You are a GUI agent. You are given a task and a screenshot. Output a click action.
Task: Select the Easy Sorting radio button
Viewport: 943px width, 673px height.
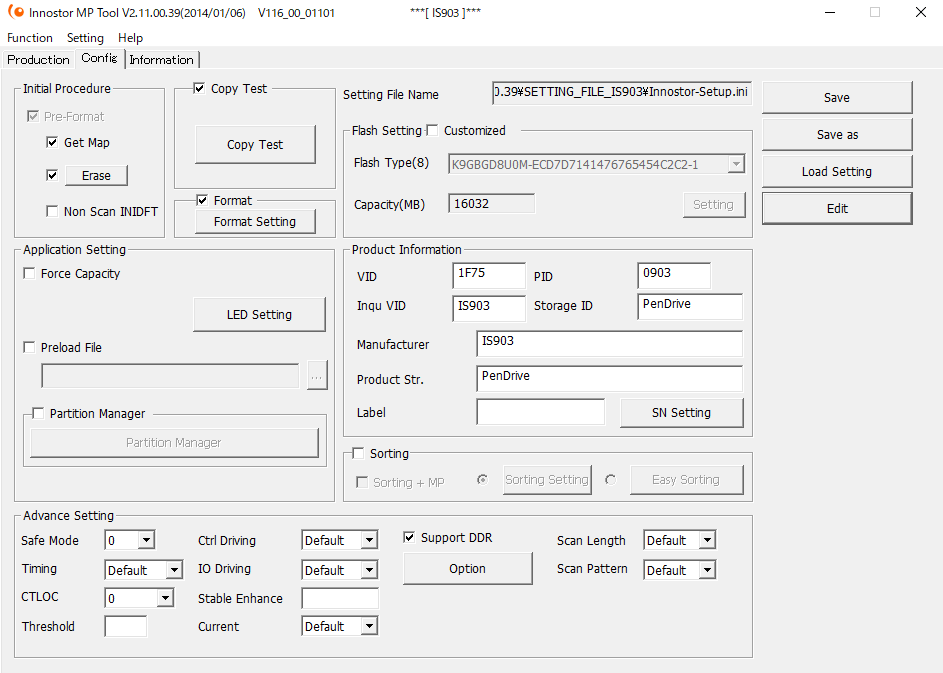tap(610, 479)
